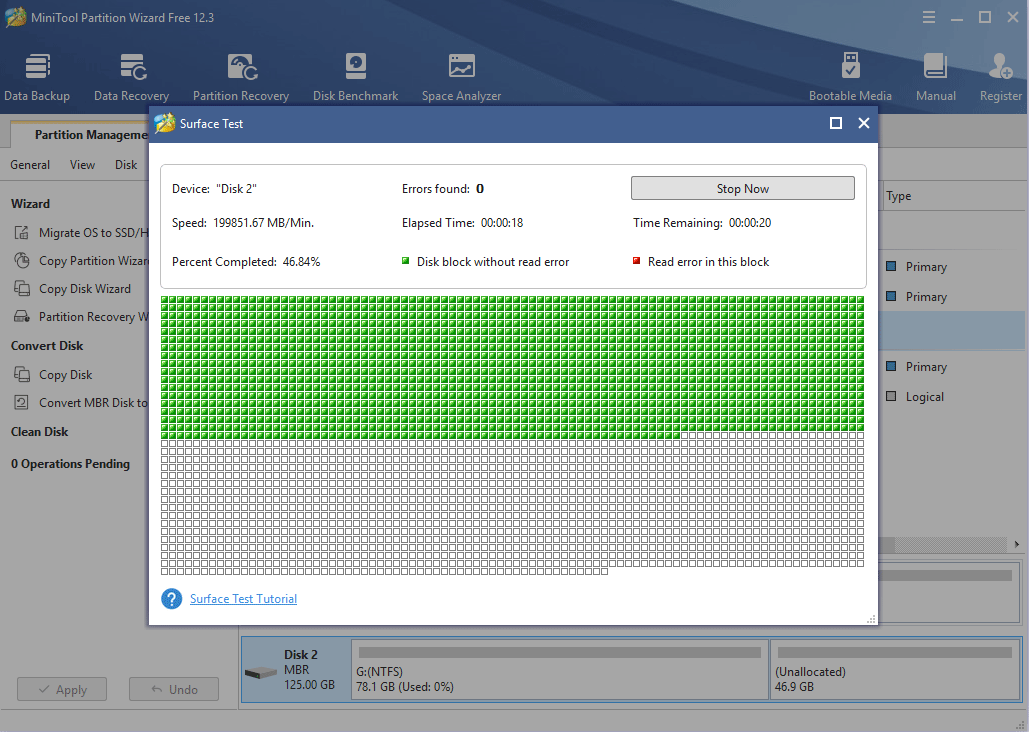The width and height of the screenshot is (1029, 732).
Task: Open the Surface Test Tutorial link
Action: pyautogui.click(x=243, y=599)
